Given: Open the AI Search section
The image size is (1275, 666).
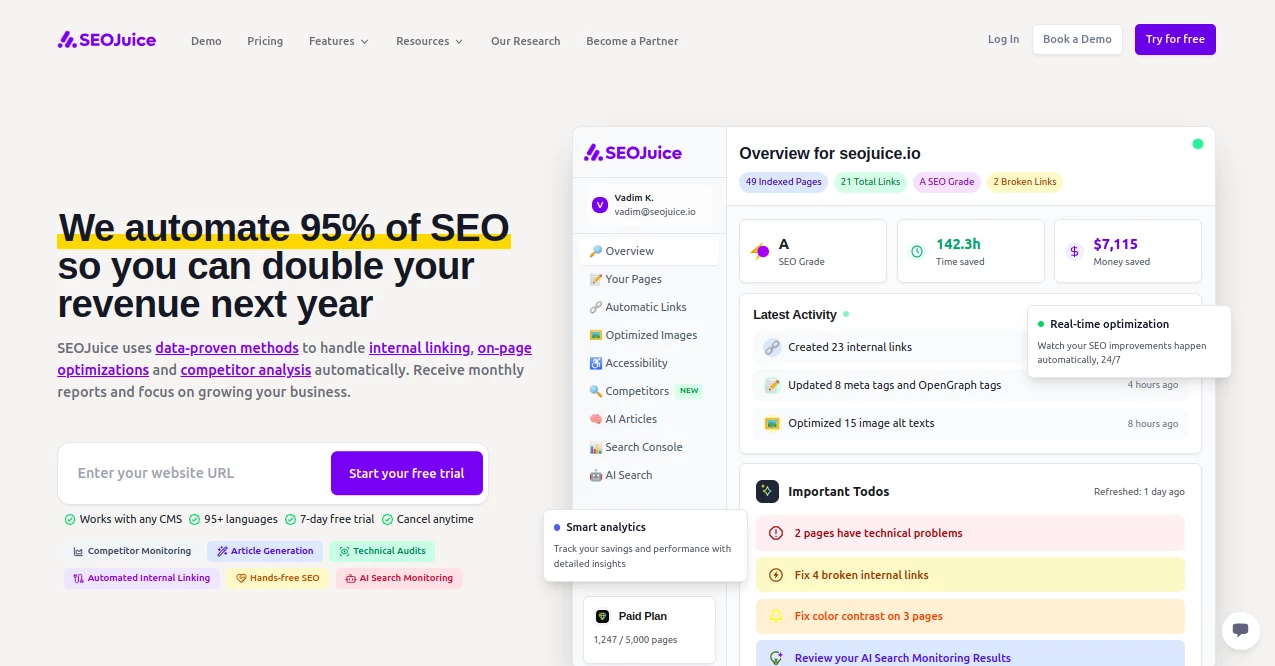Looking at the screenshot, I should [628, 474].
